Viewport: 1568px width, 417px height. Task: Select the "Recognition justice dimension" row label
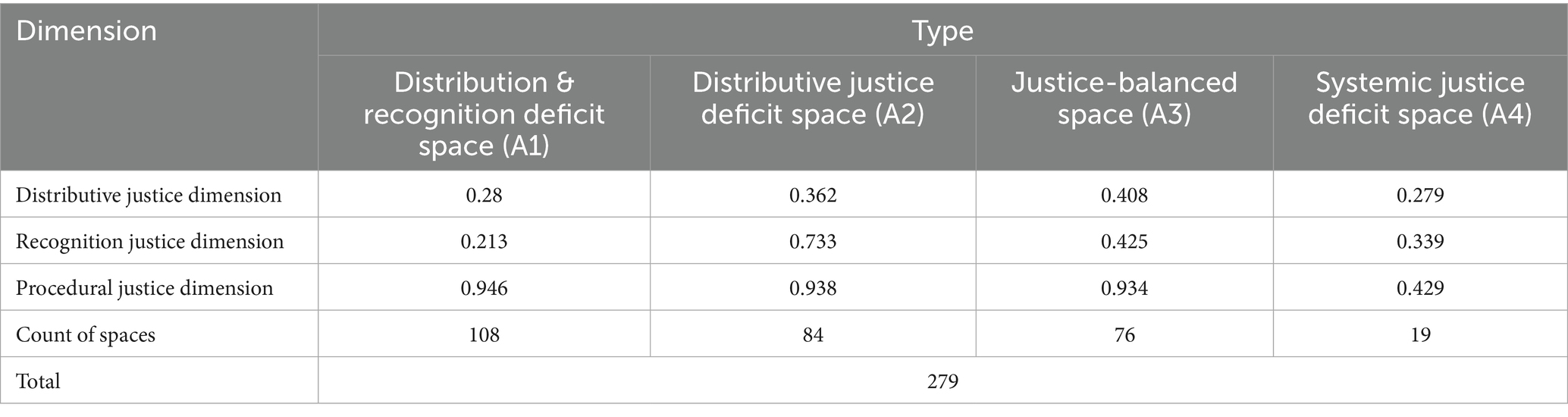click(150, 241)
